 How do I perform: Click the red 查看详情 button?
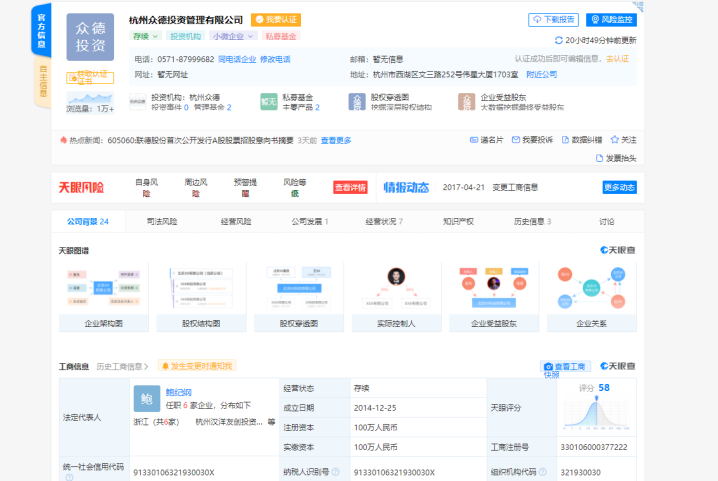[x=350, y=187]
